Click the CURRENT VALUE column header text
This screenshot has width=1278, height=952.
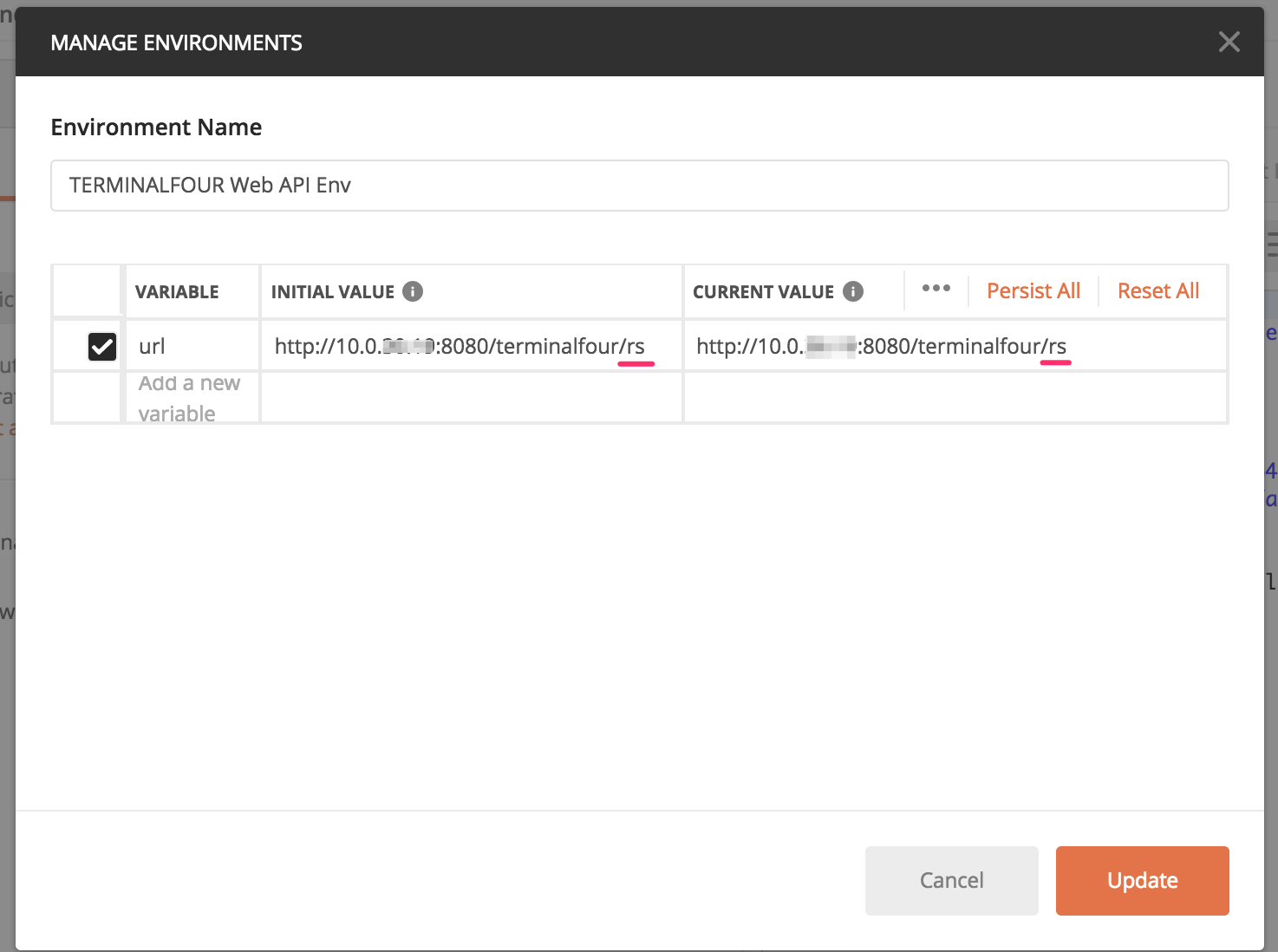pos(762,292)
